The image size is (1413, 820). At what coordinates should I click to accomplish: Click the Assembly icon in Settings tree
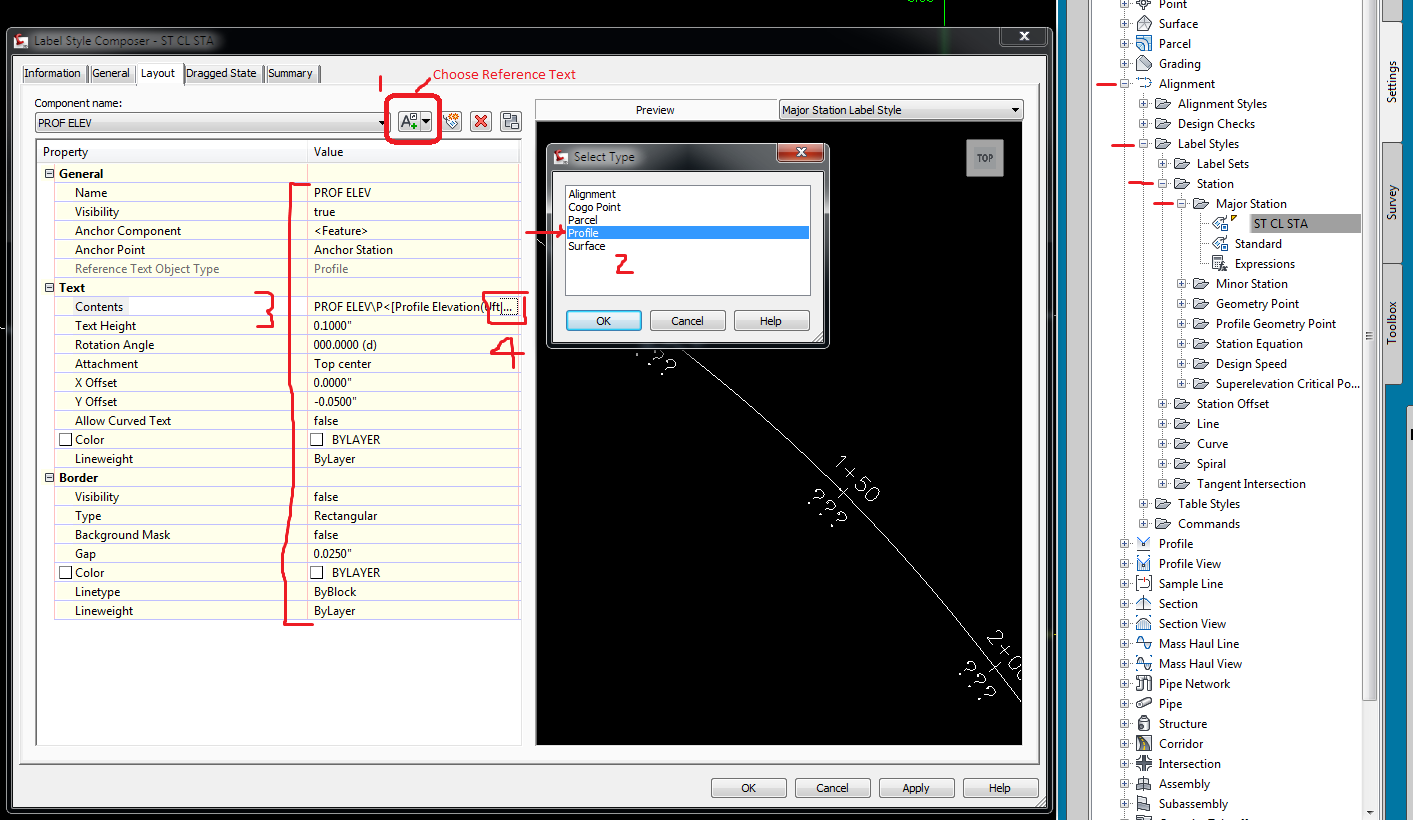(1144, 783)
